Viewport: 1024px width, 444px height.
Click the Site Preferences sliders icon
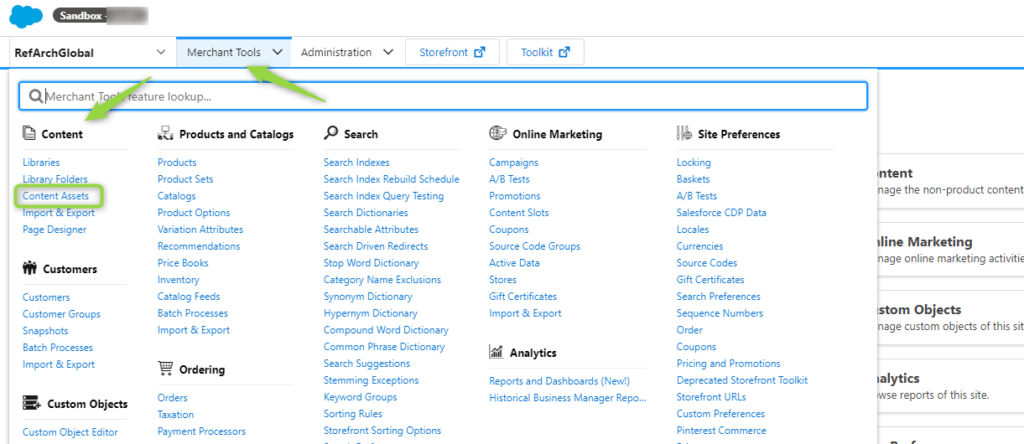click(684, 133)
